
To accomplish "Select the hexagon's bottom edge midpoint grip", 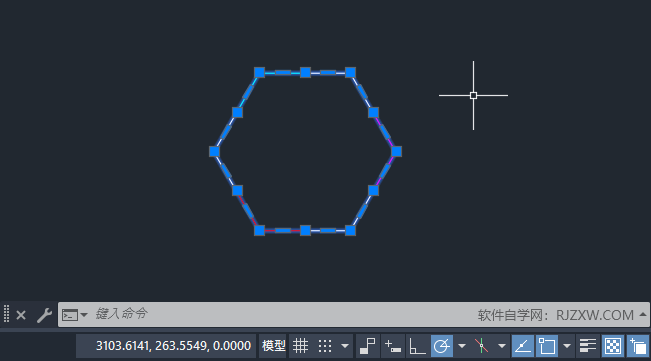I will coord(305,230).
